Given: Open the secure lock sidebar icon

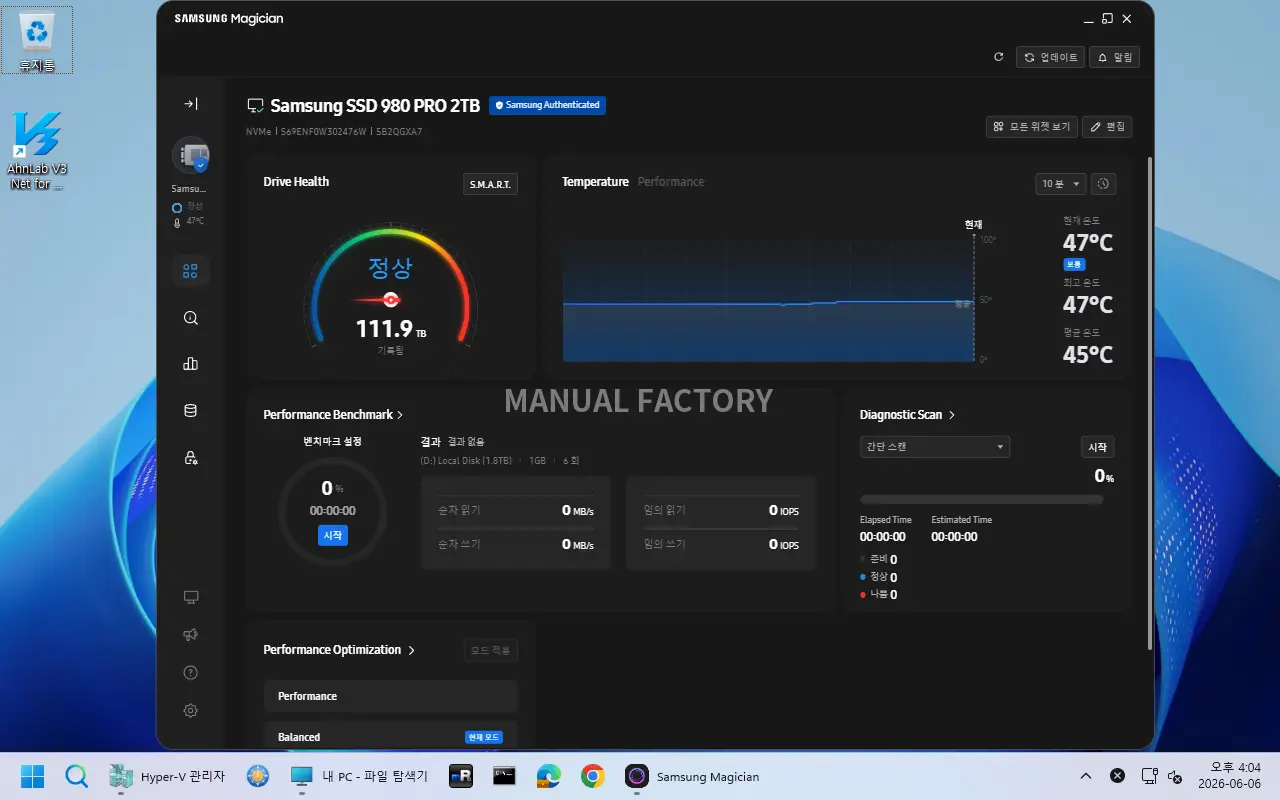Looking at the screenshot, I should (x=190, y=457).
